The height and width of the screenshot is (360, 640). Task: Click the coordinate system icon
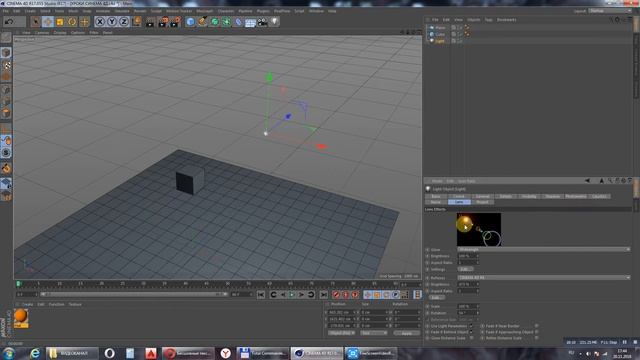[137, 22]
